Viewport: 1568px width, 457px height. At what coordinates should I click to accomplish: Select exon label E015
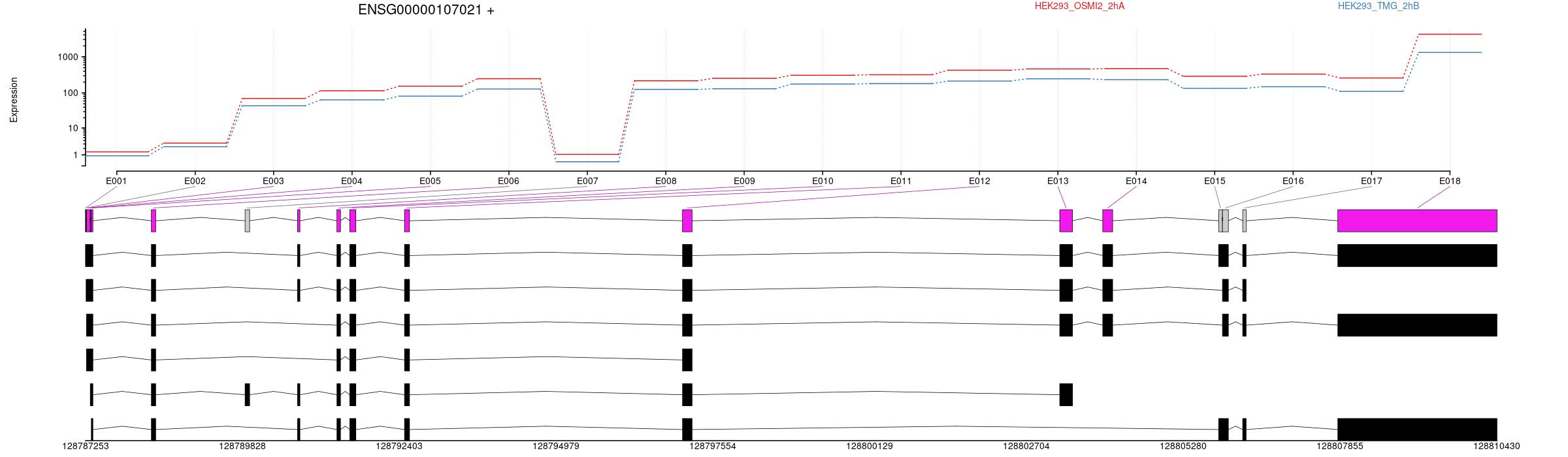1215,181
